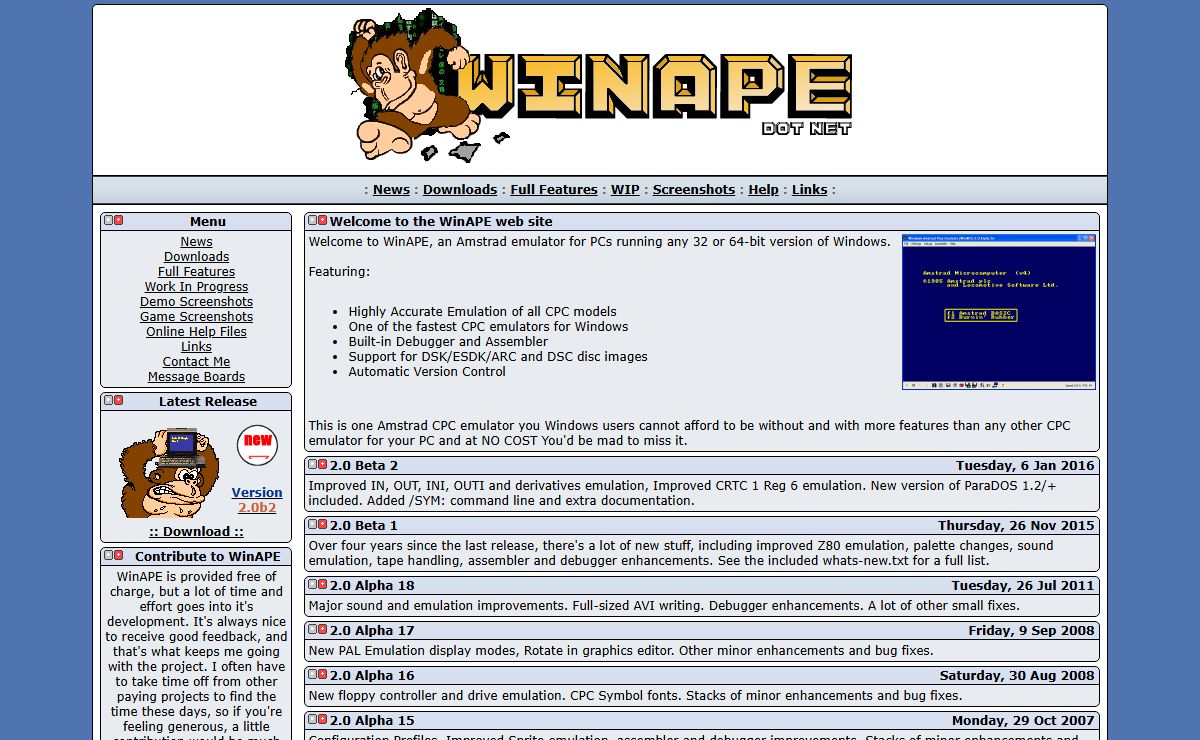Close the 2.0 Beta 2 entry with red icon

(x=322, y=464)
